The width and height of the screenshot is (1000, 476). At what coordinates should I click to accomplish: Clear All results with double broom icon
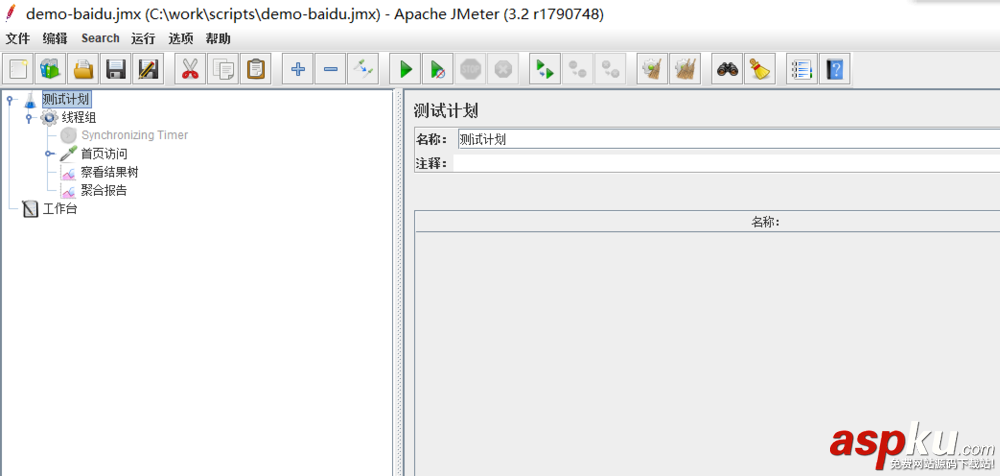686,68
